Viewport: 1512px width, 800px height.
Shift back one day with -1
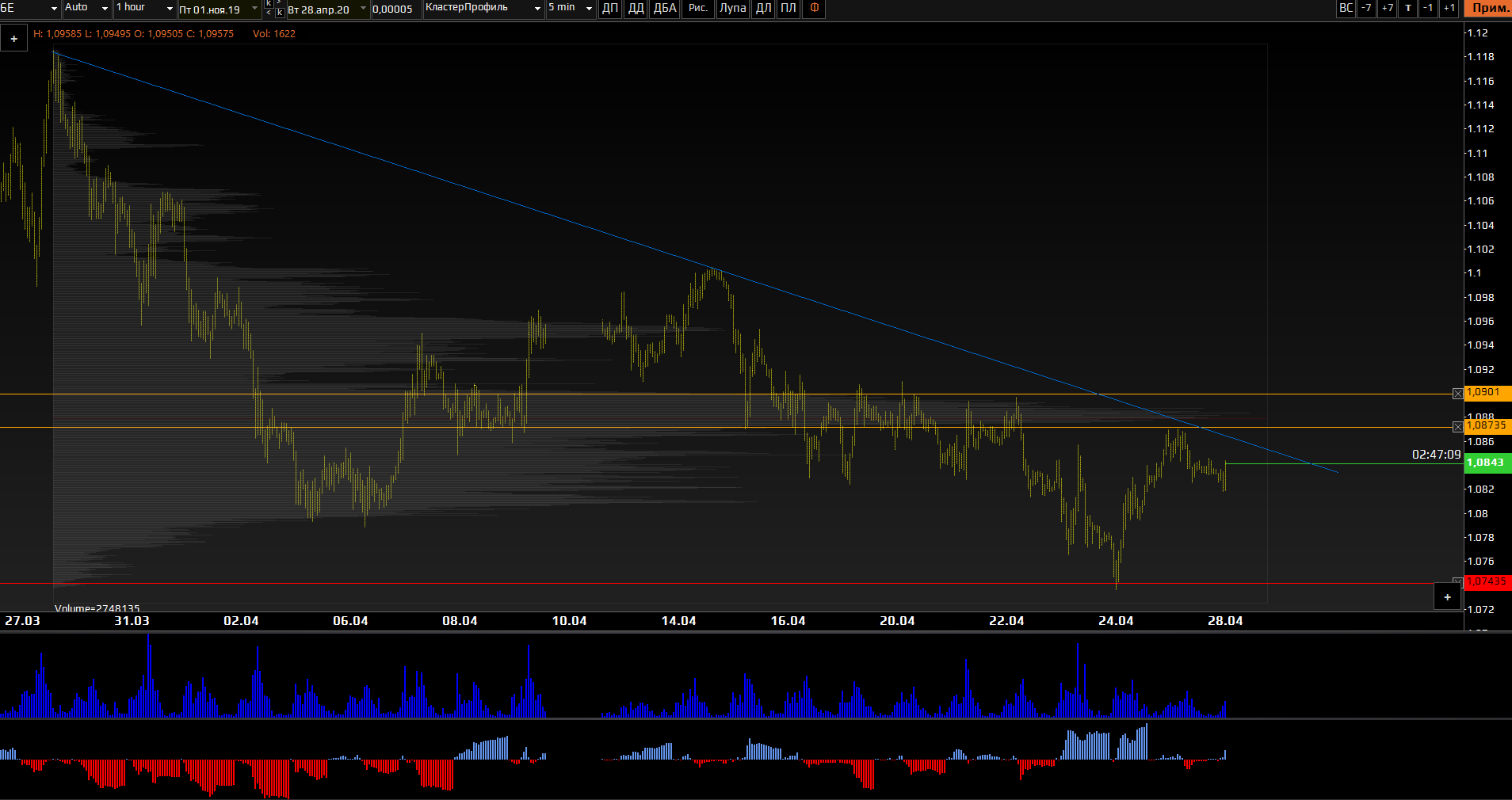click(1428, 9)
